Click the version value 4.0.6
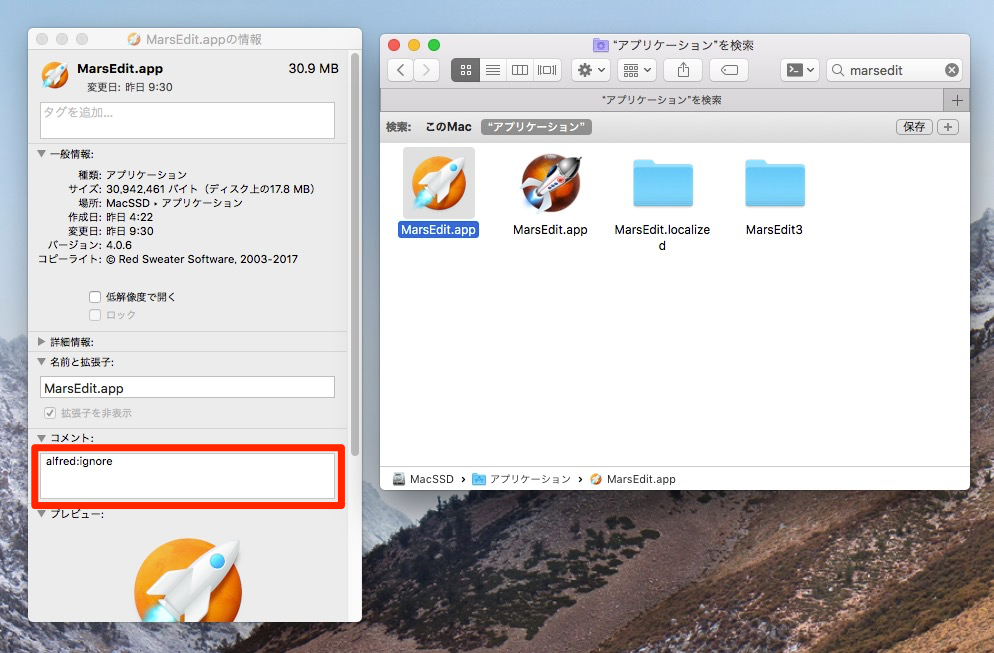The height and width of the screenshot is (653, 994). [x=119, y=245]
